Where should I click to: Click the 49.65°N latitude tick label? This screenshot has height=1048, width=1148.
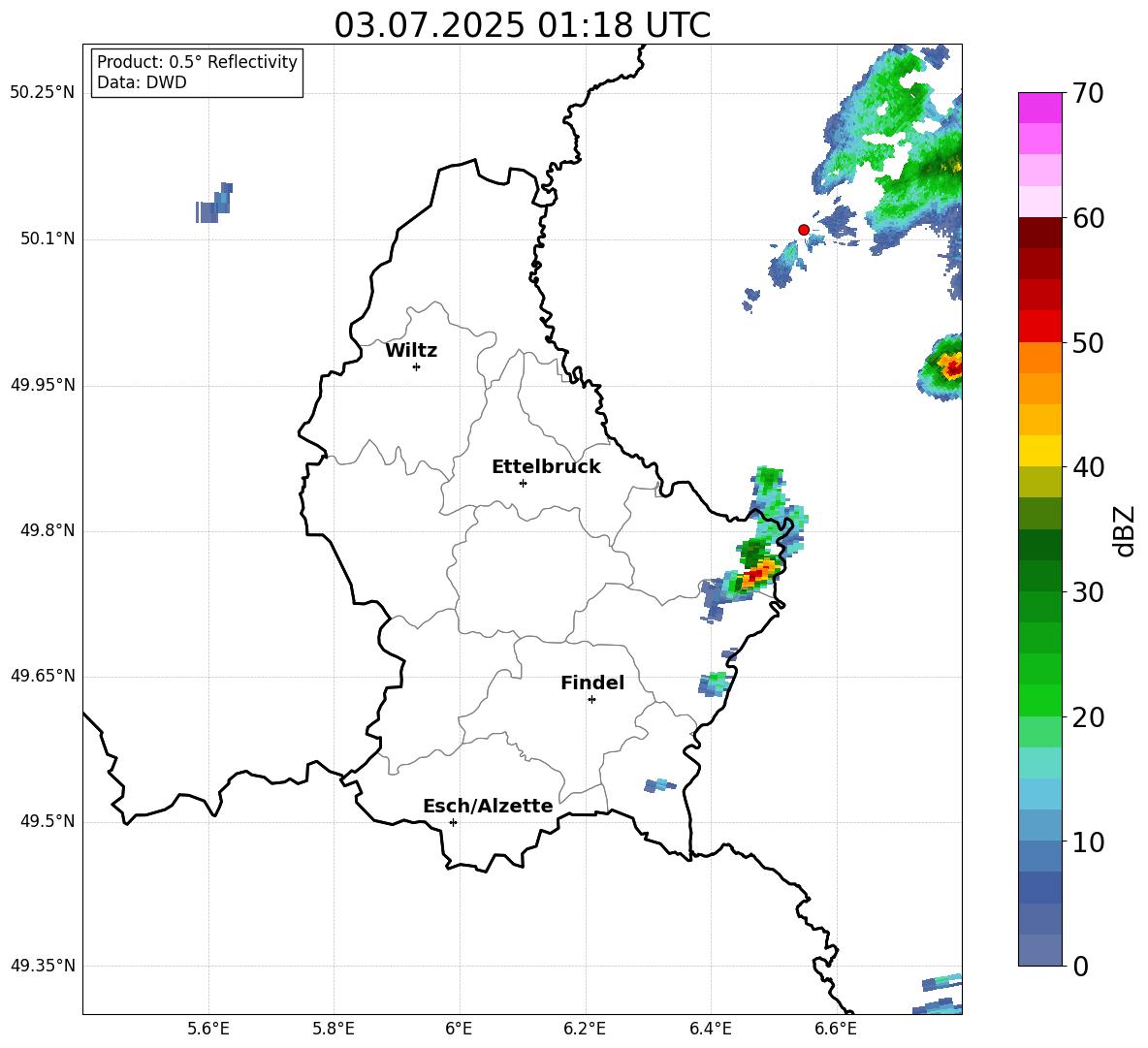click(43, 676)
